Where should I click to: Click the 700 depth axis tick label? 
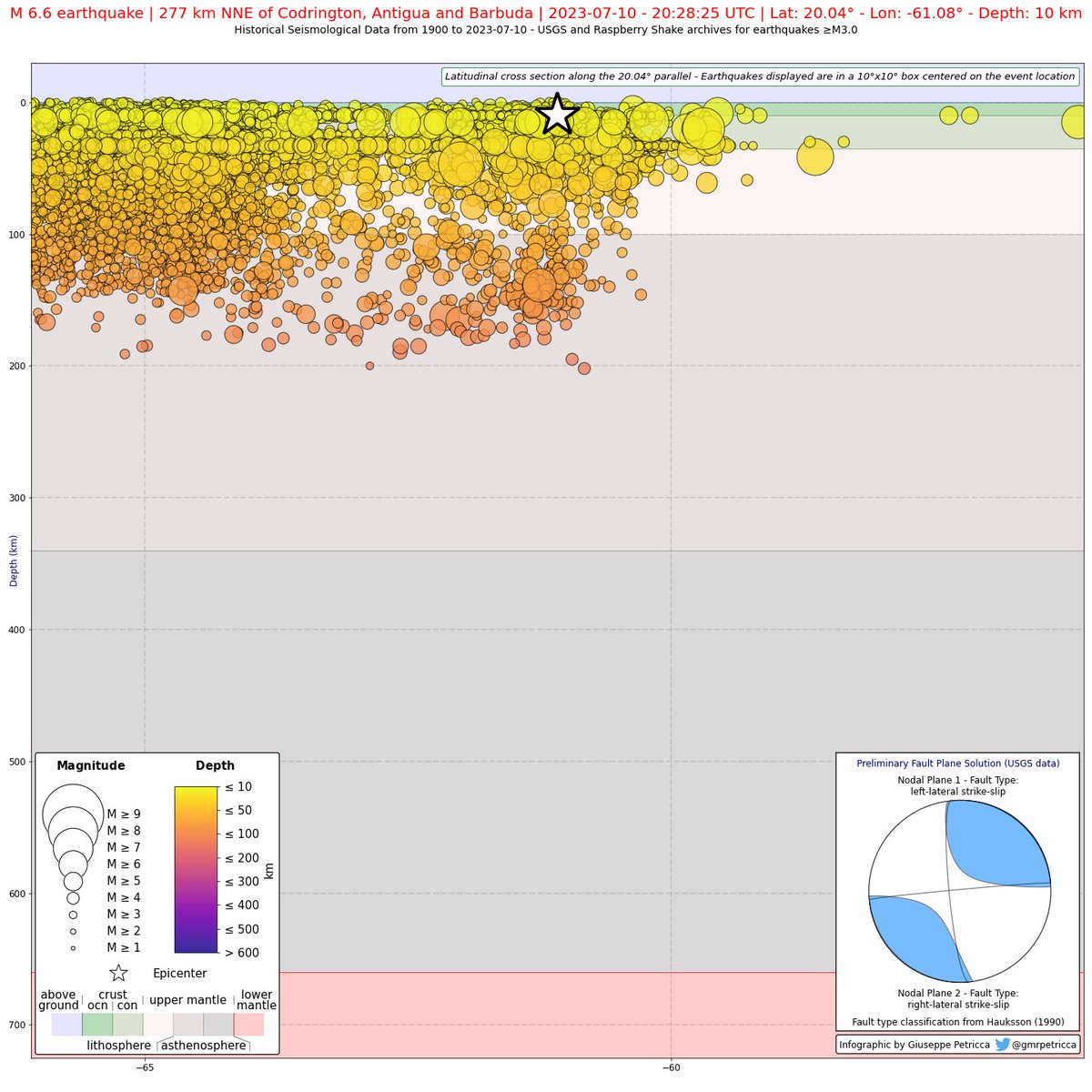(18, 1025)
